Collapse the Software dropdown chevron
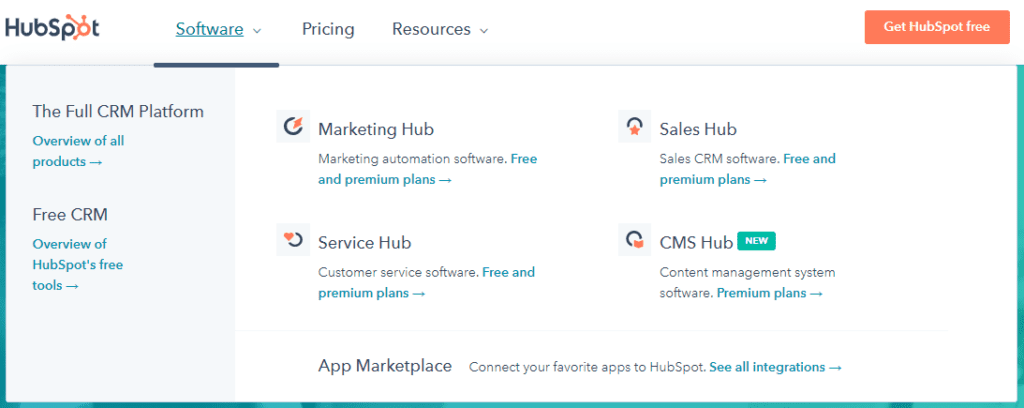Viewport: 1024px width, 408px height. pyautogui.click(x=257, y=31)
